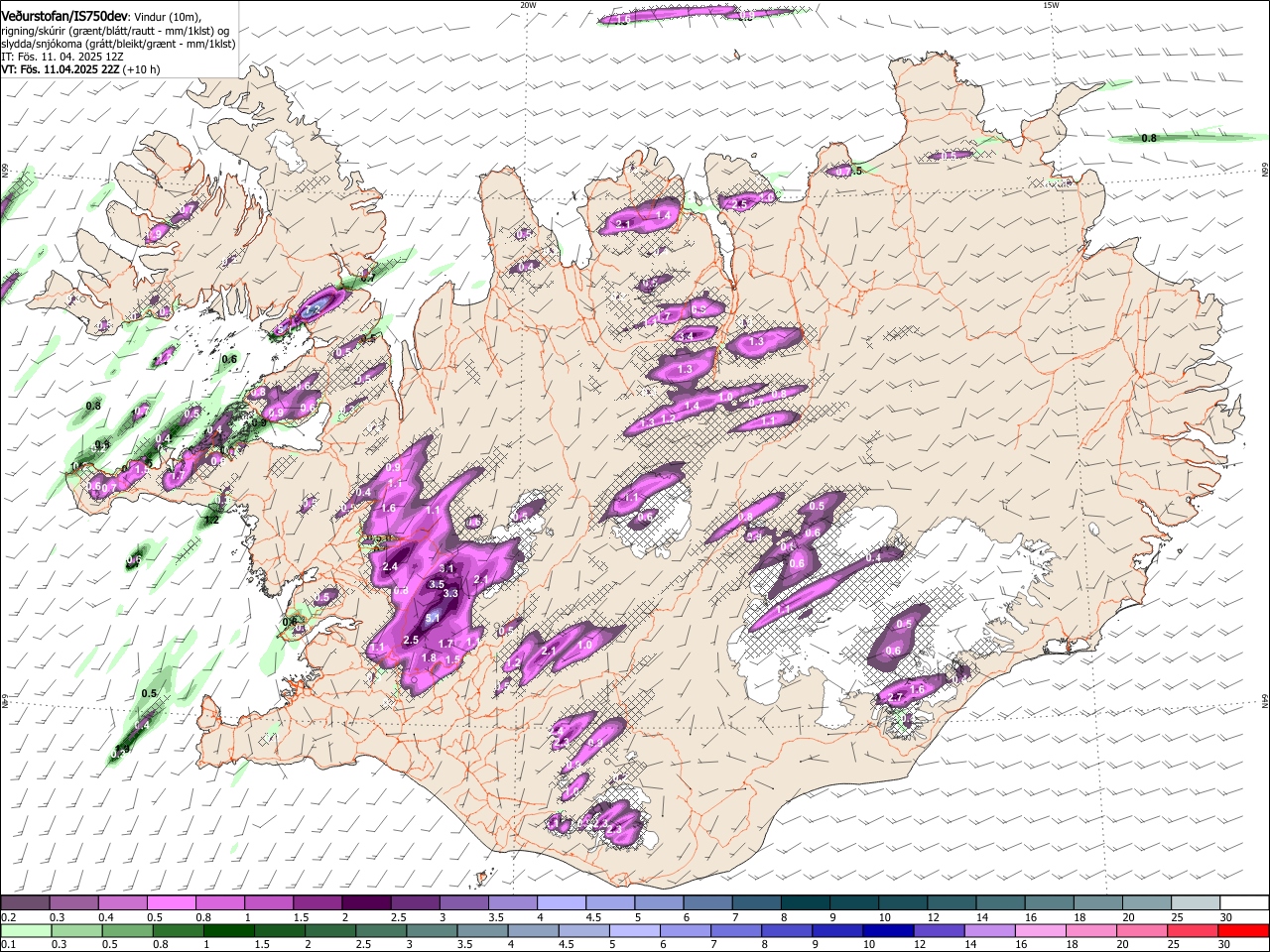Click the "0.2" label in the upper legend row
Screen dimensions: 1270x952
point(8,917)
